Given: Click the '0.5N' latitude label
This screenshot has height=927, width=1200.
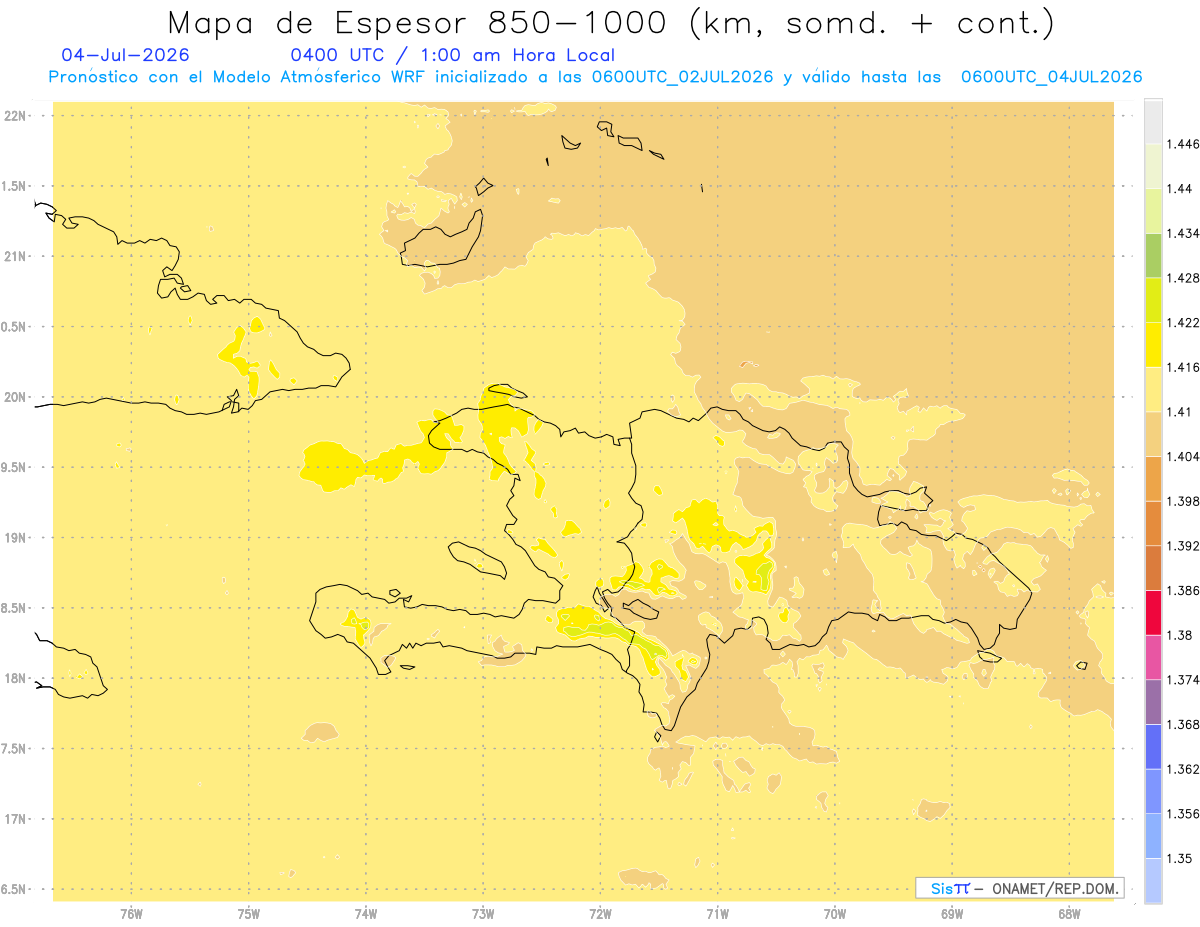Looking at the screenshot, I should pos(15,327).
